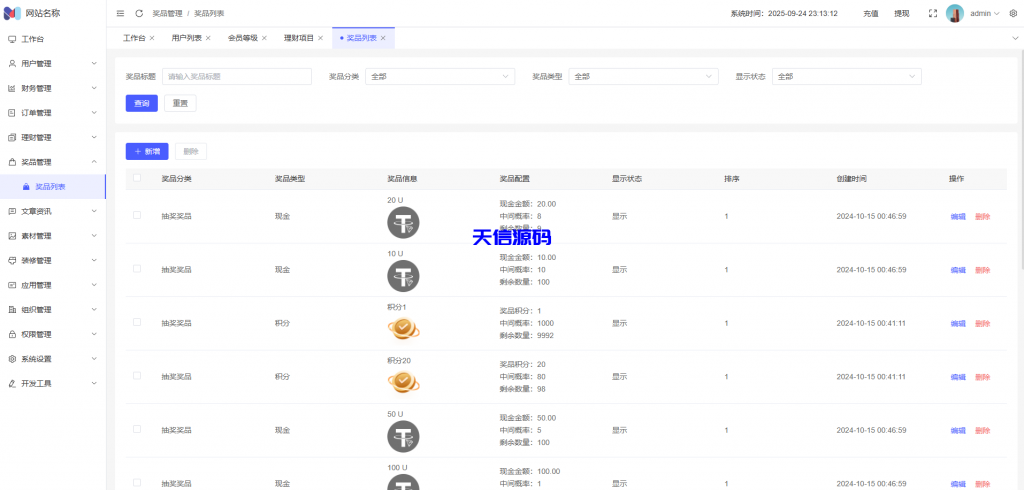1024x490 pixels.
Task: Click the 积分1 gold coin image
Action: coord(403,328)
